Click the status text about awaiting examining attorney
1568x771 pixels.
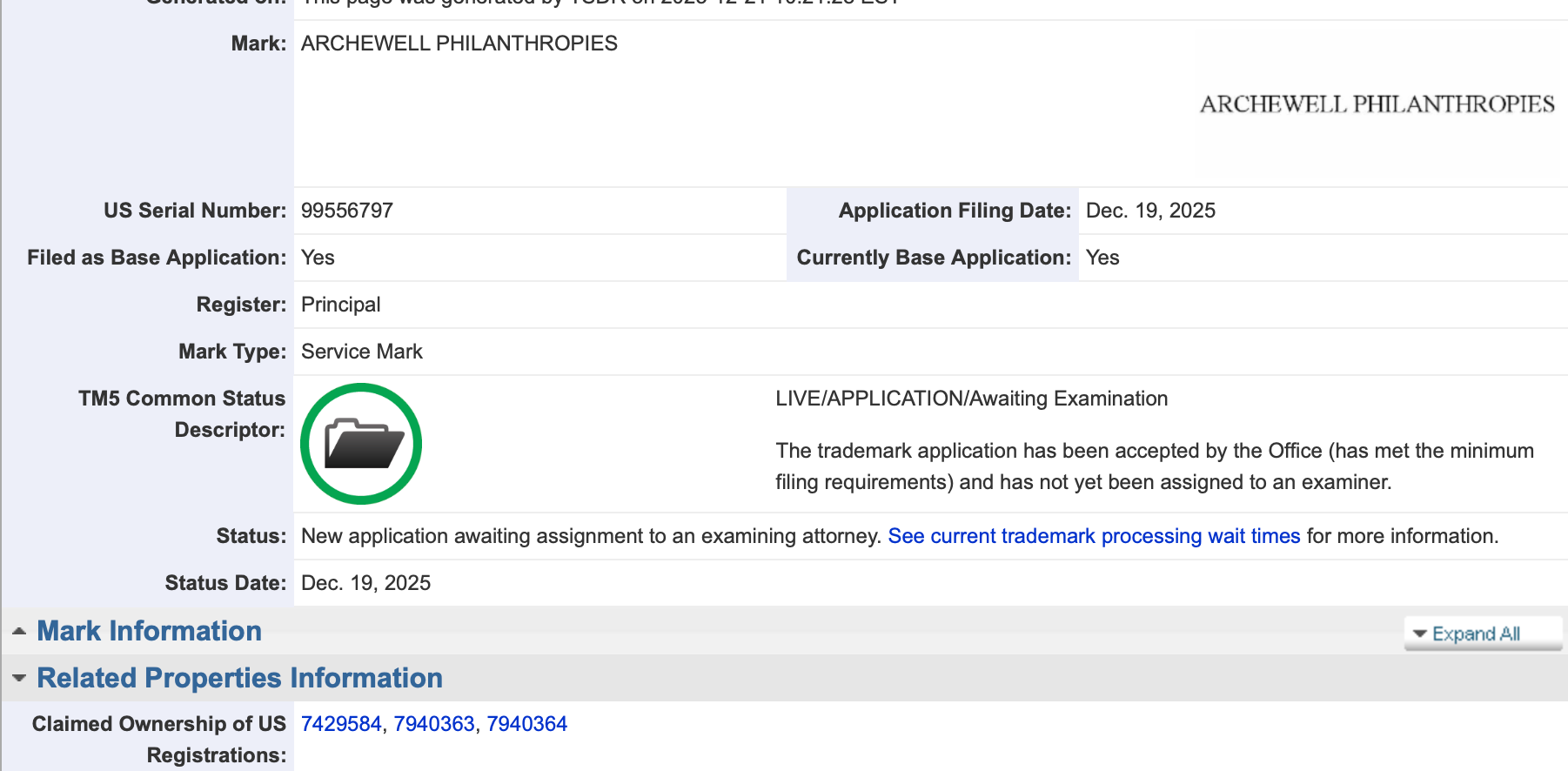pyautogui.click(x=592, y=536)
